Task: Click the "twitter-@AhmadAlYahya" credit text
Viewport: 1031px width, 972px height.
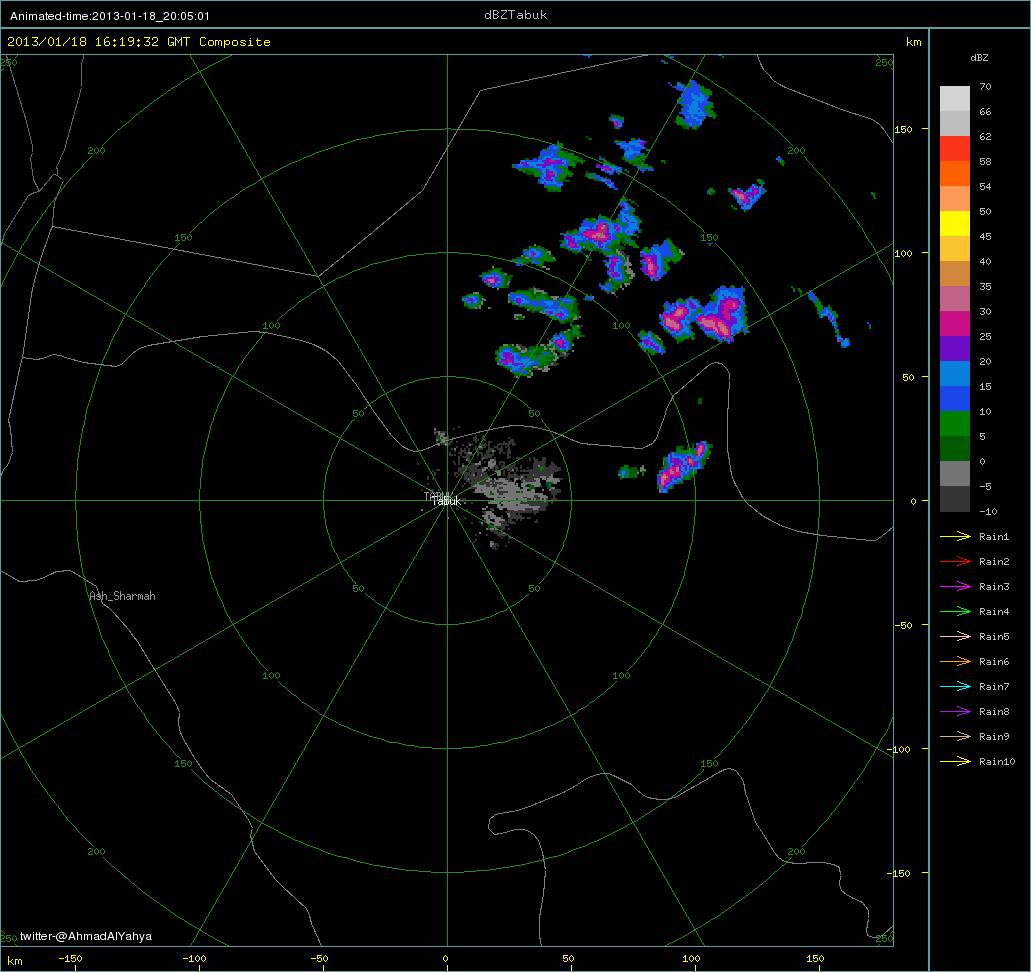Action: tap(86, 936)
